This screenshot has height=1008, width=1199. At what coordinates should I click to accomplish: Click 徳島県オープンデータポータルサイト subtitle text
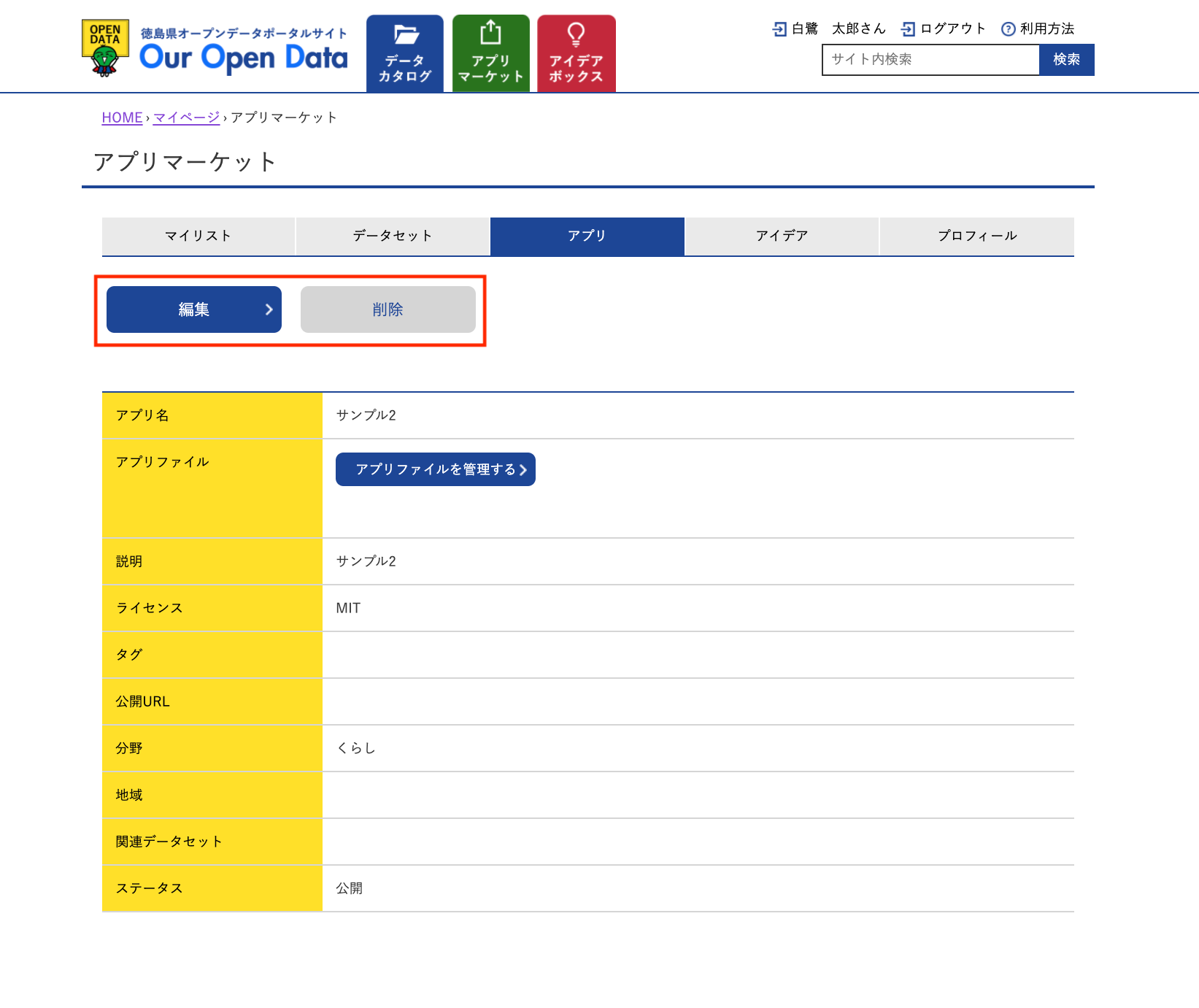[244, 33]
